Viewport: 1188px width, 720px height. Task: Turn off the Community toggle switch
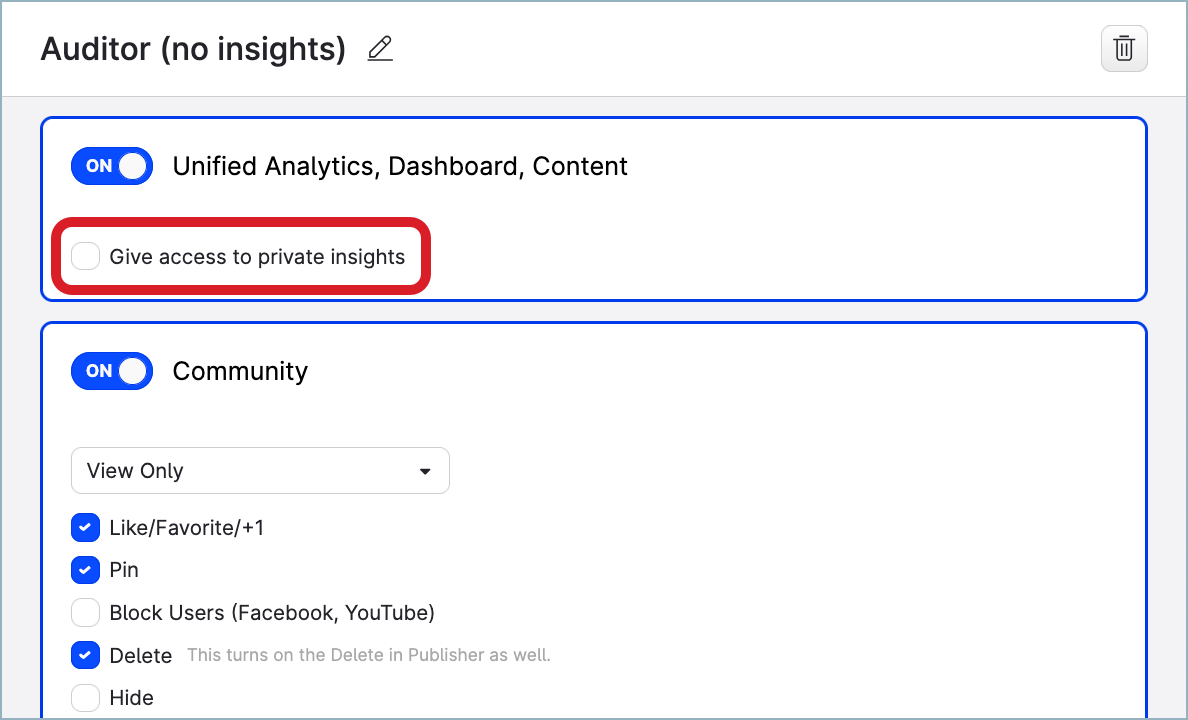pos(111,371)
